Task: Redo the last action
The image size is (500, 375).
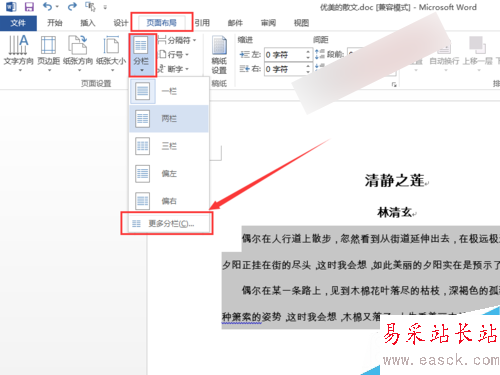Action: click(72, 6)
